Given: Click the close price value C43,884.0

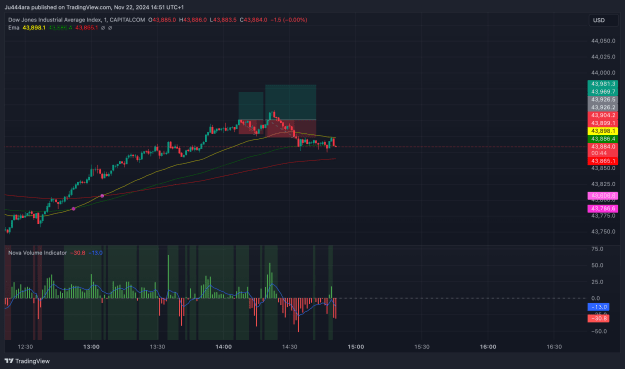Looking at the screenshot, I should coord(254,20).
